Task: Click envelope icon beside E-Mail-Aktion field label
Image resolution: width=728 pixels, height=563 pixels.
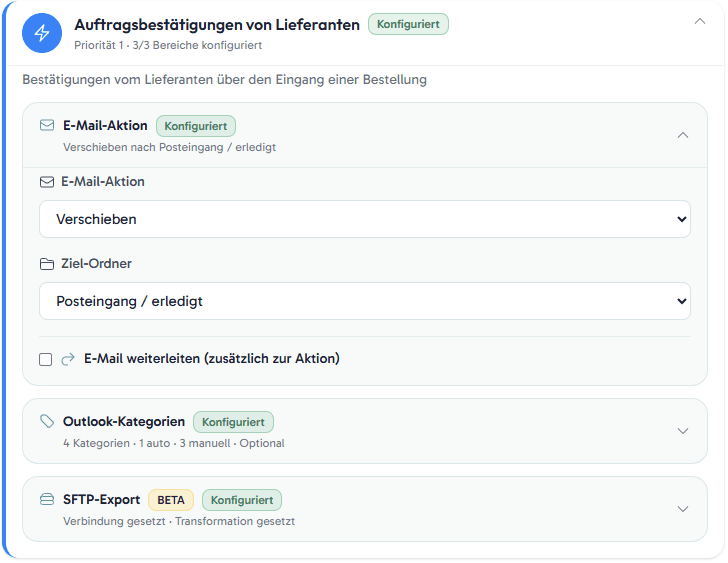Action: point(47,182)
